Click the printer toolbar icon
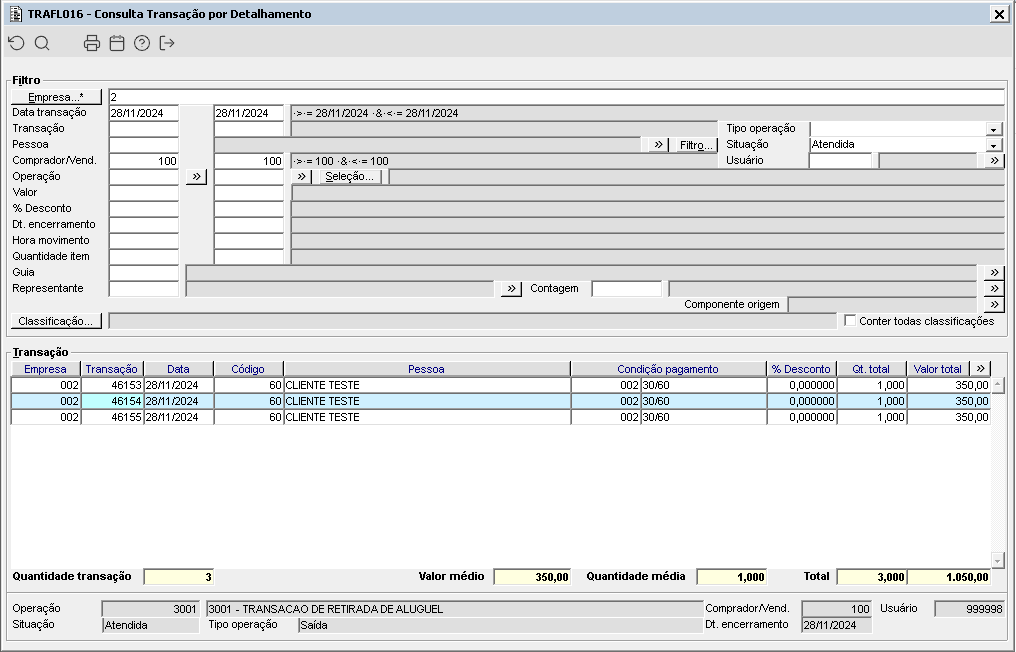 click(92, 43)
